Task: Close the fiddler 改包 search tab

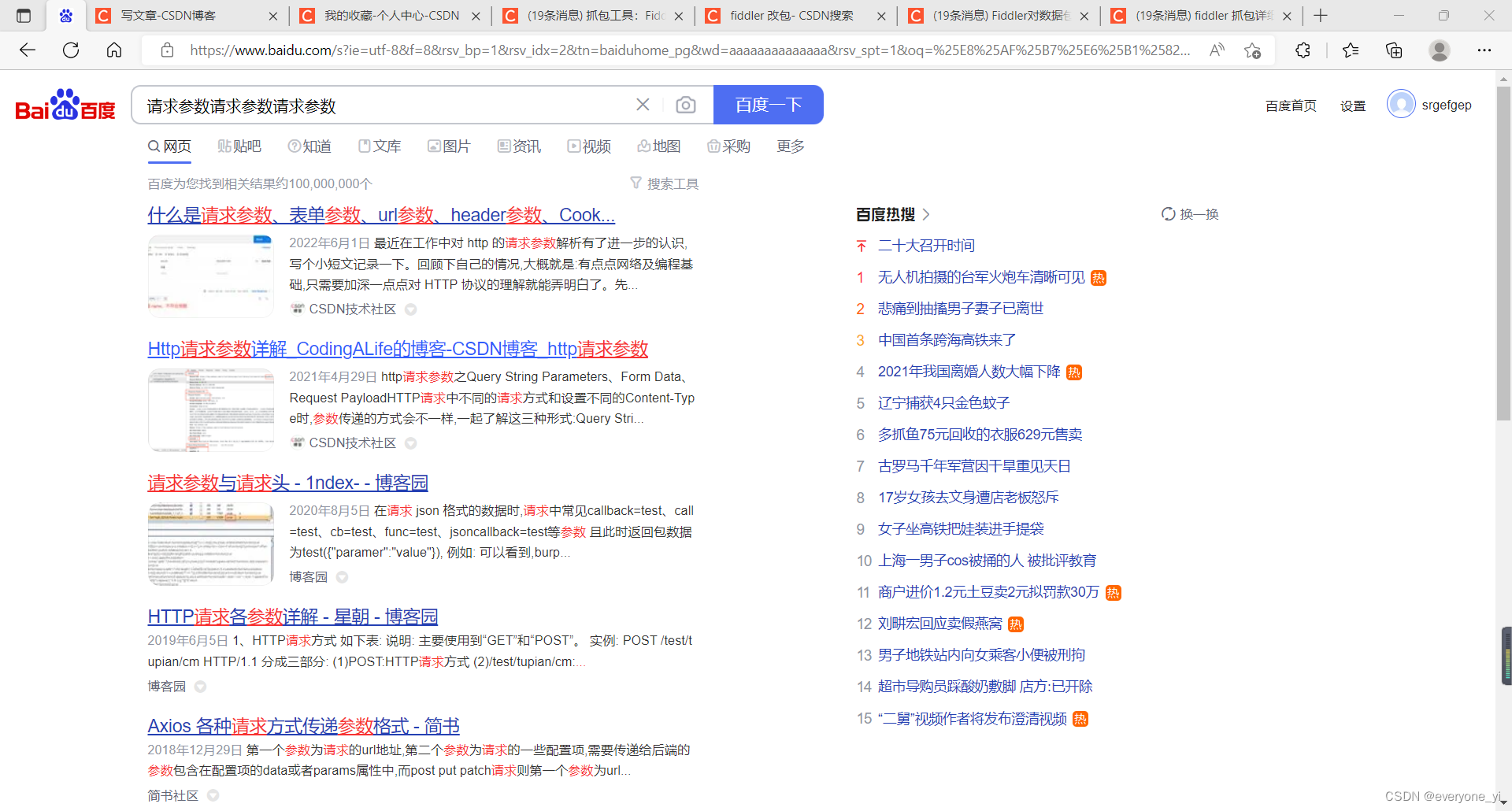Action: tap(881, 16)
